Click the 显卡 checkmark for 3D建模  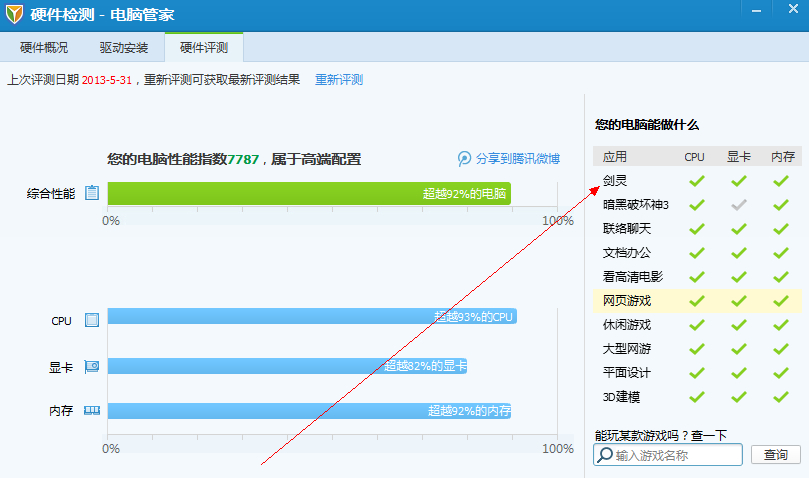[x=739, y=397]
